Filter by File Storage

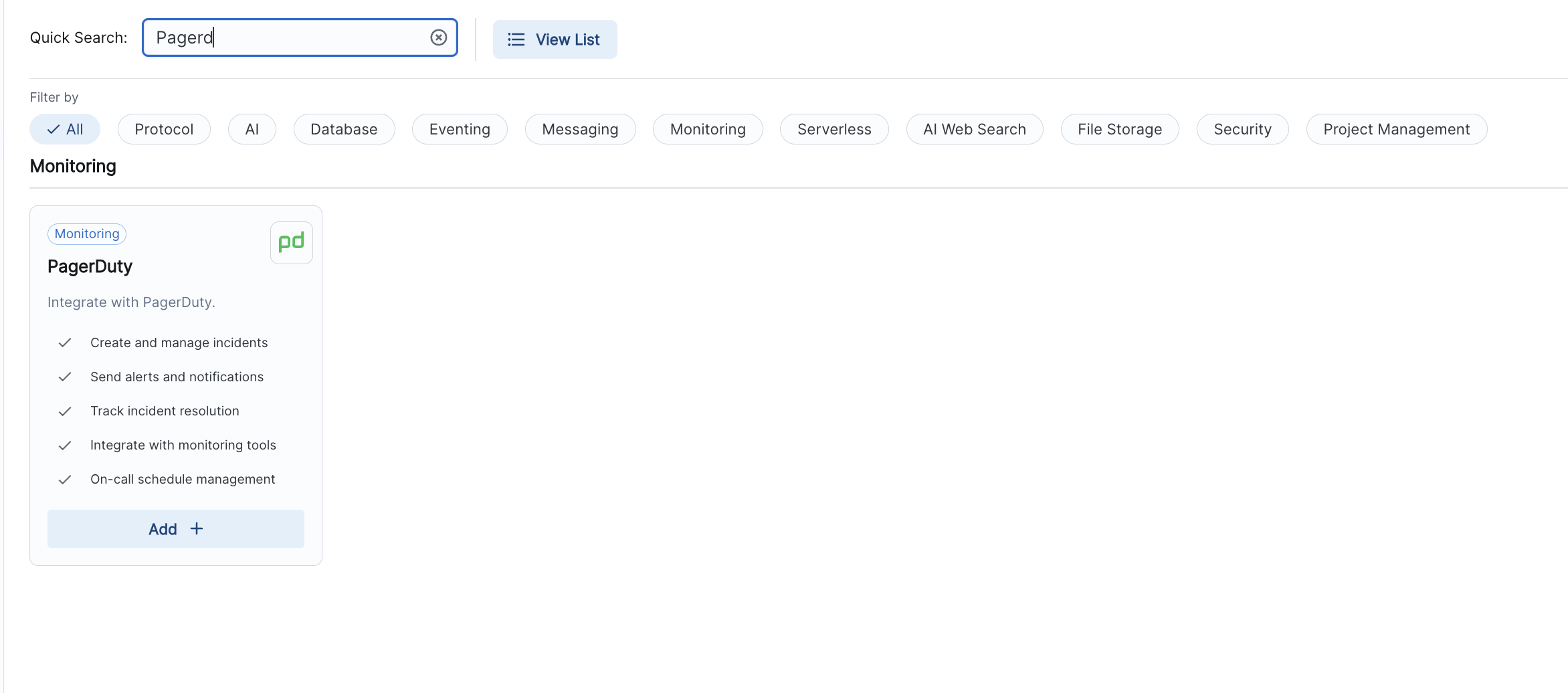1120,129
